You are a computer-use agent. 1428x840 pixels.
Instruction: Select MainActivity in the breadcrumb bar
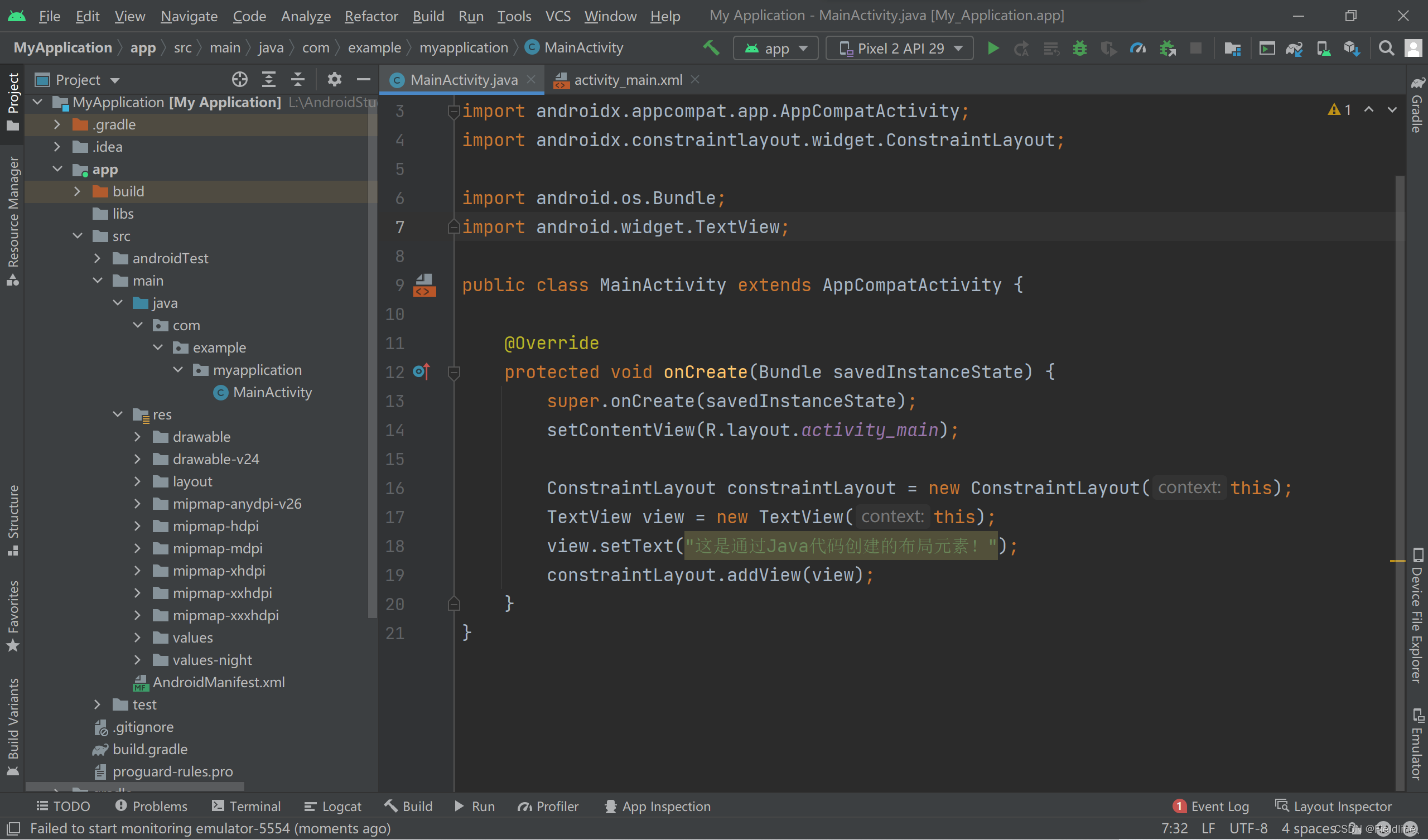click(582, 47)
